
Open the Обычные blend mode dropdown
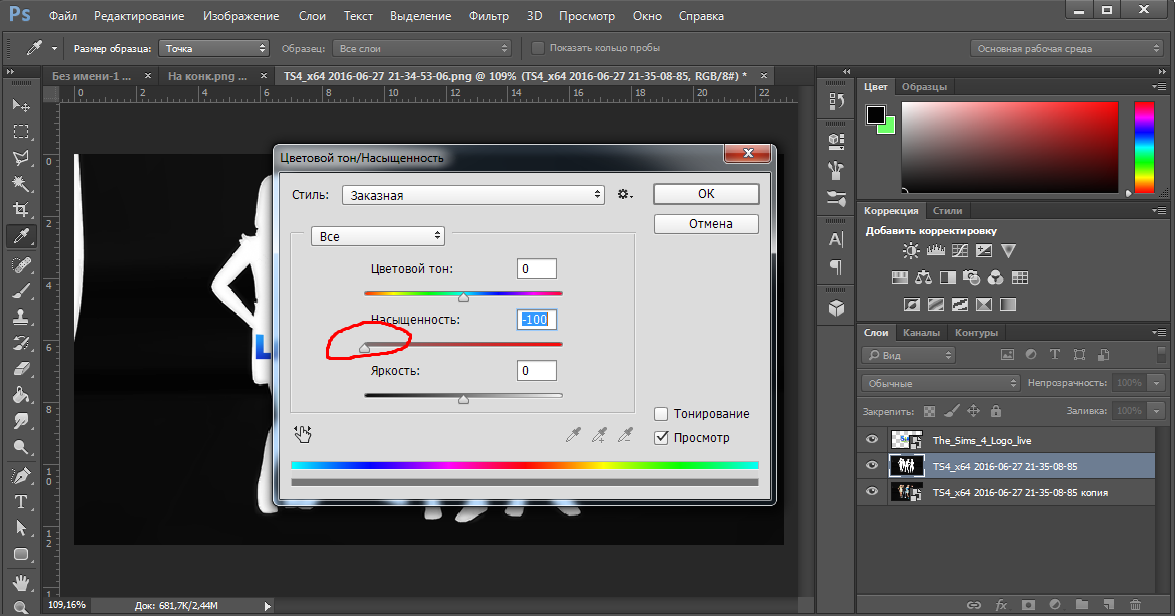940,383
